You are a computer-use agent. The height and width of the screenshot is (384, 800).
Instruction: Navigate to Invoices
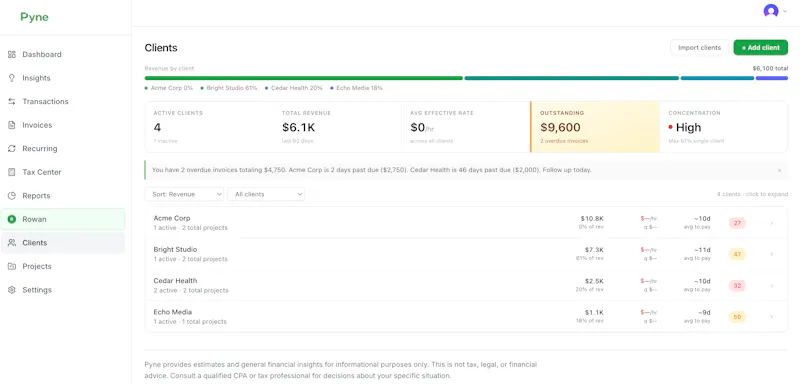pos(63,125)
